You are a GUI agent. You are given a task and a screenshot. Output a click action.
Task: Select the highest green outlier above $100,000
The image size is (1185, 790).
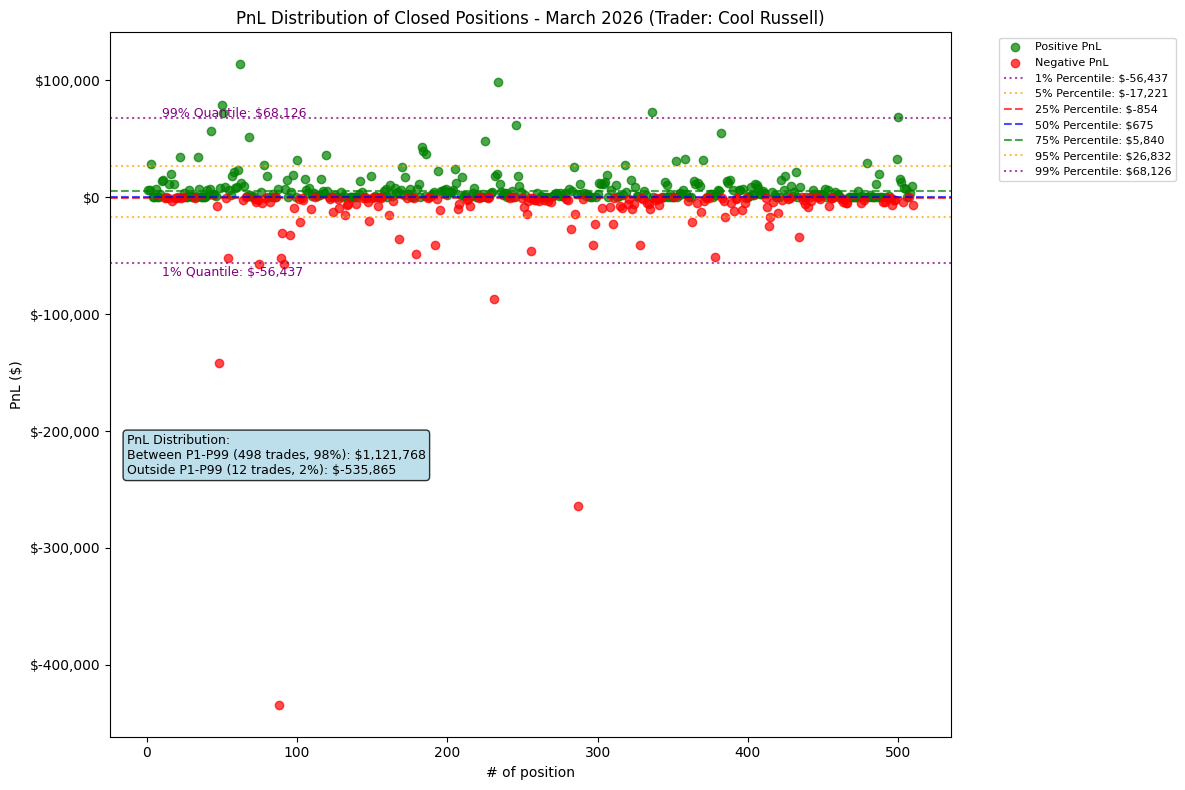(240, 63)
